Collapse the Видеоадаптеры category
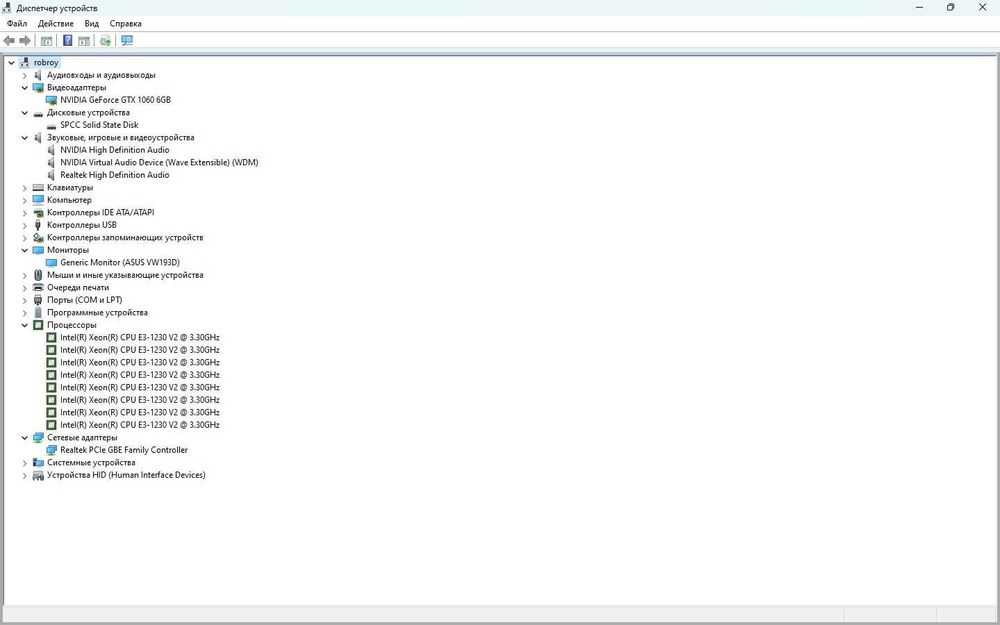 25,88
